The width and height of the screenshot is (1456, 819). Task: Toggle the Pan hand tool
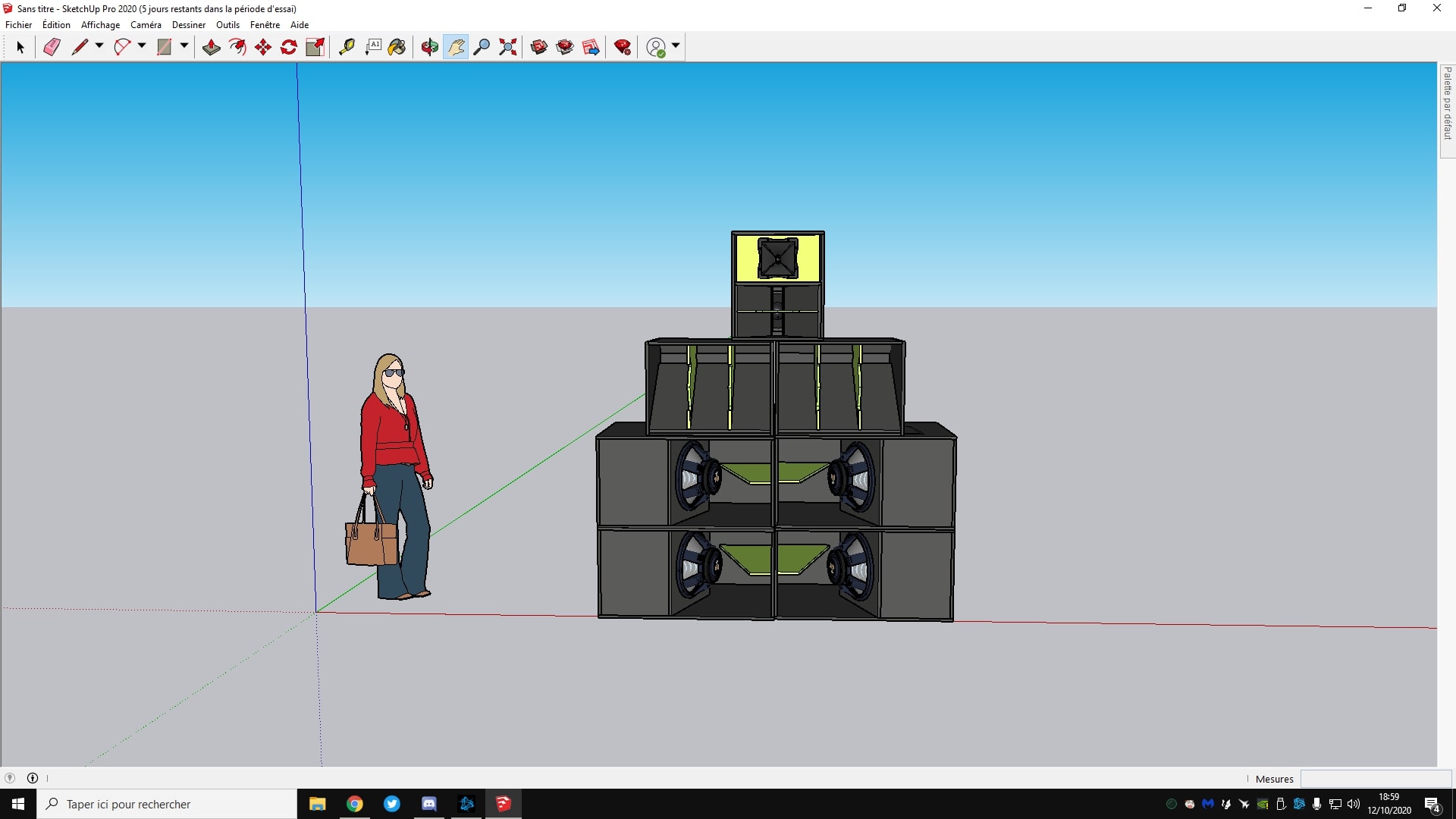tap(456, 47)
